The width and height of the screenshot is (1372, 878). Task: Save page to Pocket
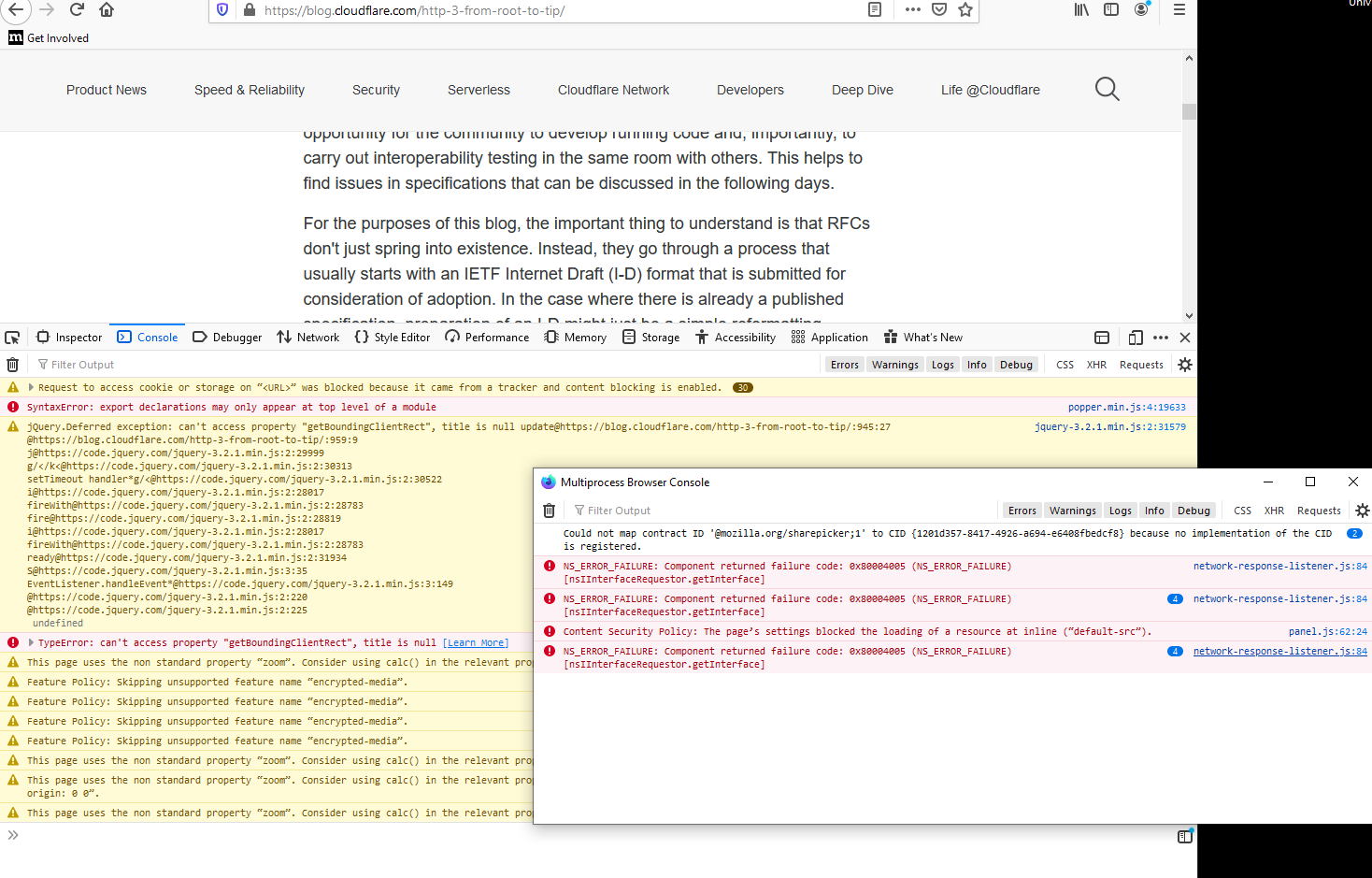click(939, 9)
